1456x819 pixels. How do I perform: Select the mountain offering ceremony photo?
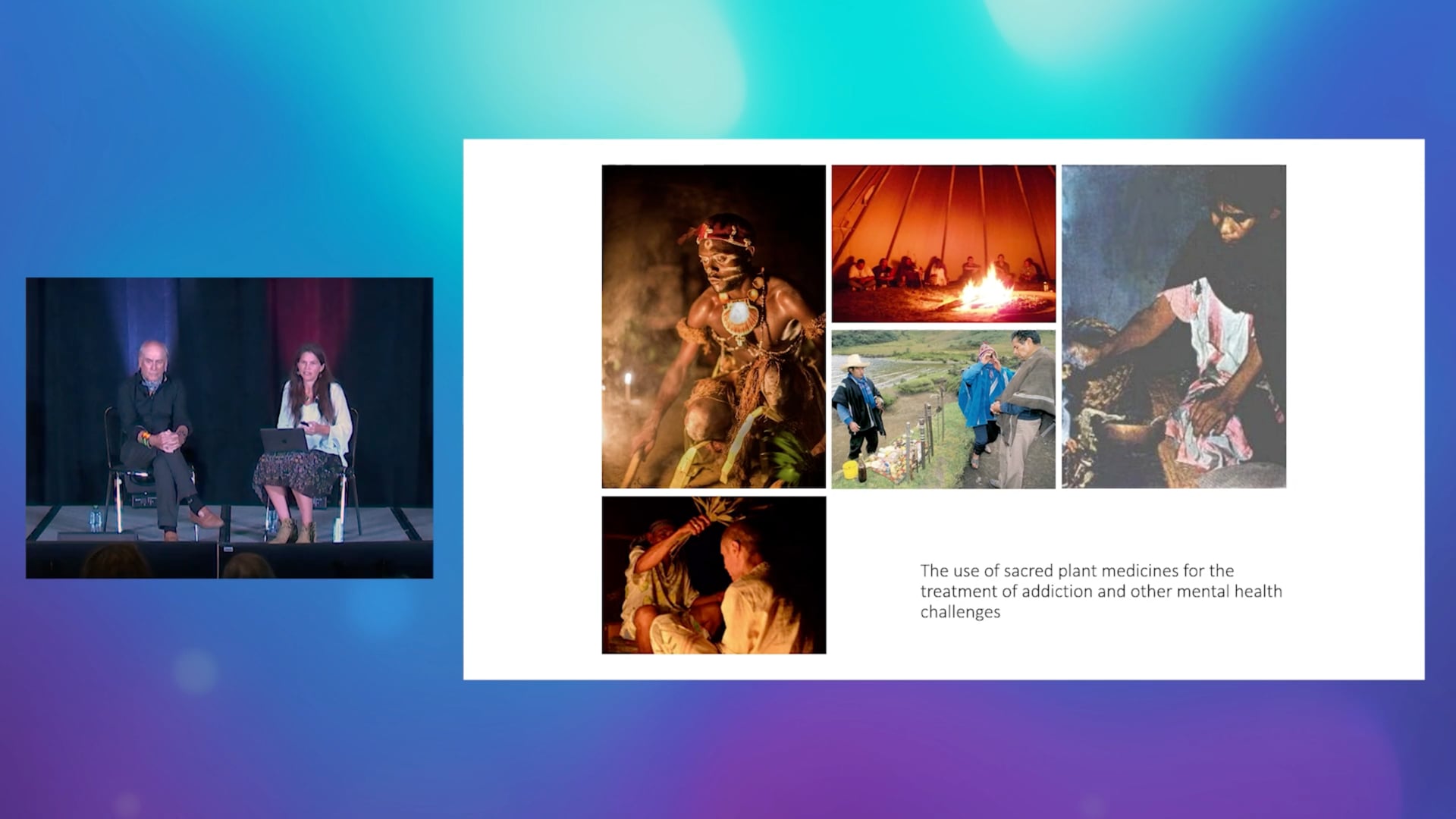pos(943,409)
